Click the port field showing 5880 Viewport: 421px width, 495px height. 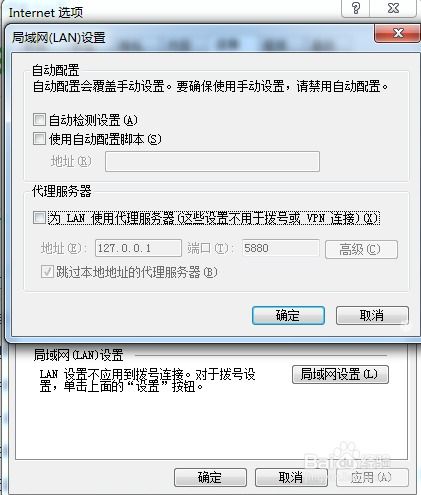click(281, 248)
